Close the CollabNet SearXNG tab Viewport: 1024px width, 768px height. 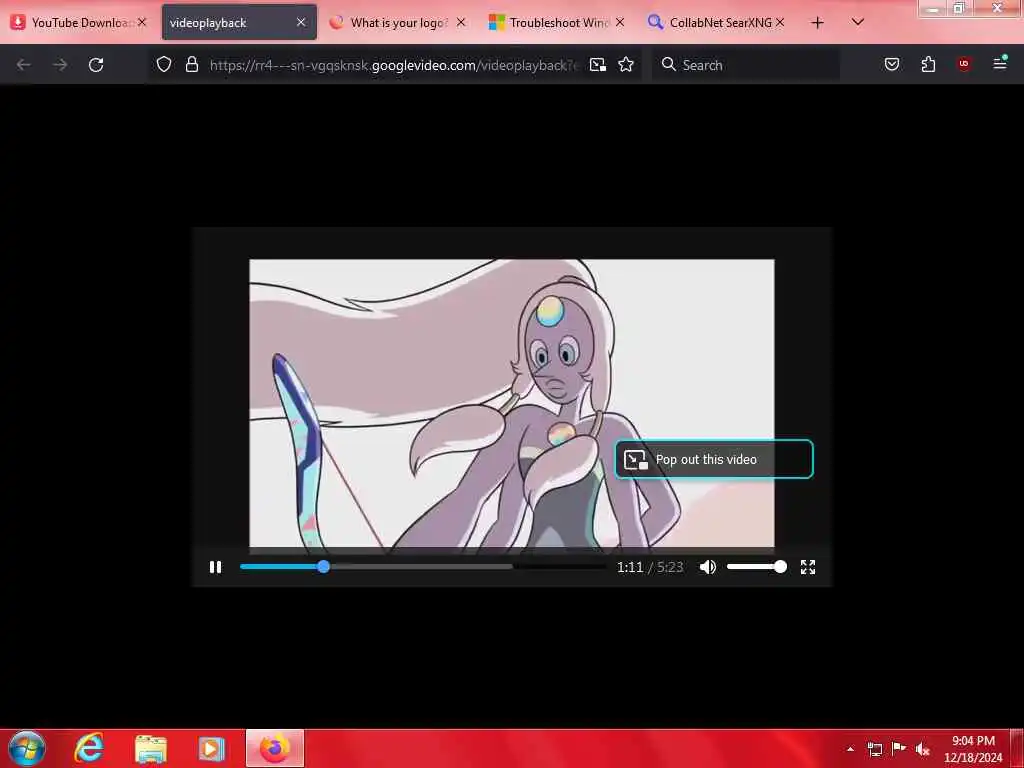[780, 22]
